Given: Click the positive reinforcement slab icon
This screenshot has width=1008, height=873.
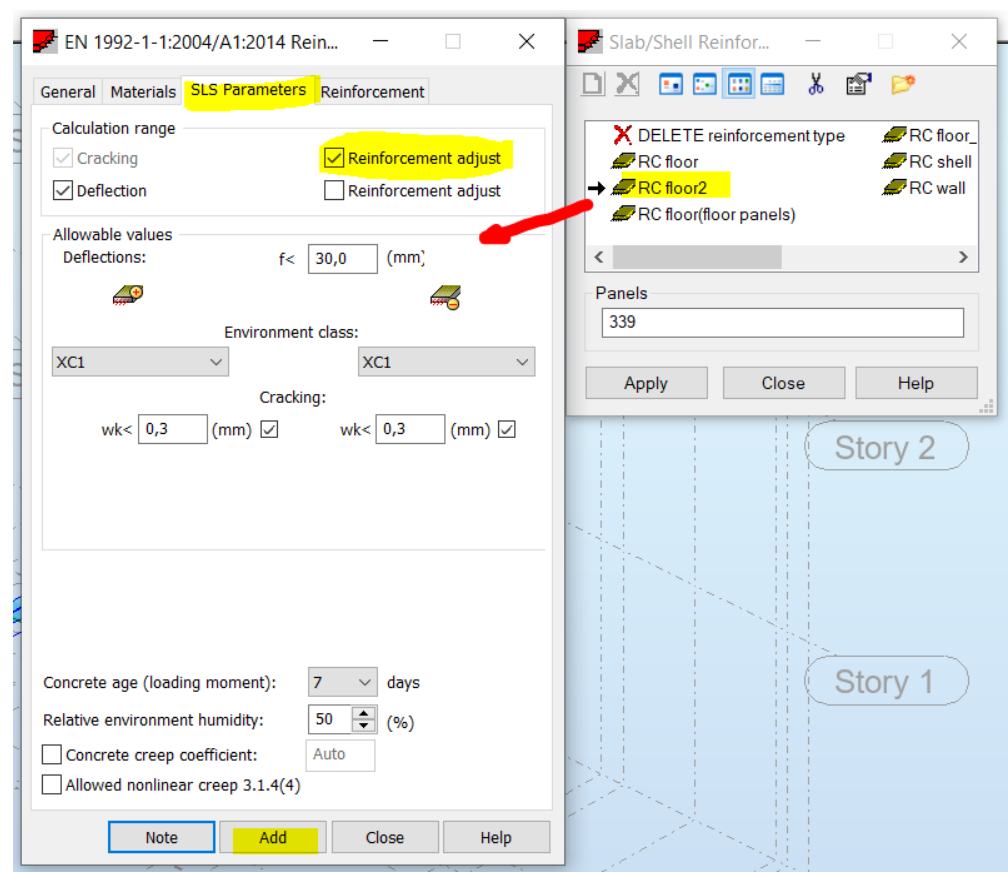Looking at the screenshot, I should pos(128,297).
